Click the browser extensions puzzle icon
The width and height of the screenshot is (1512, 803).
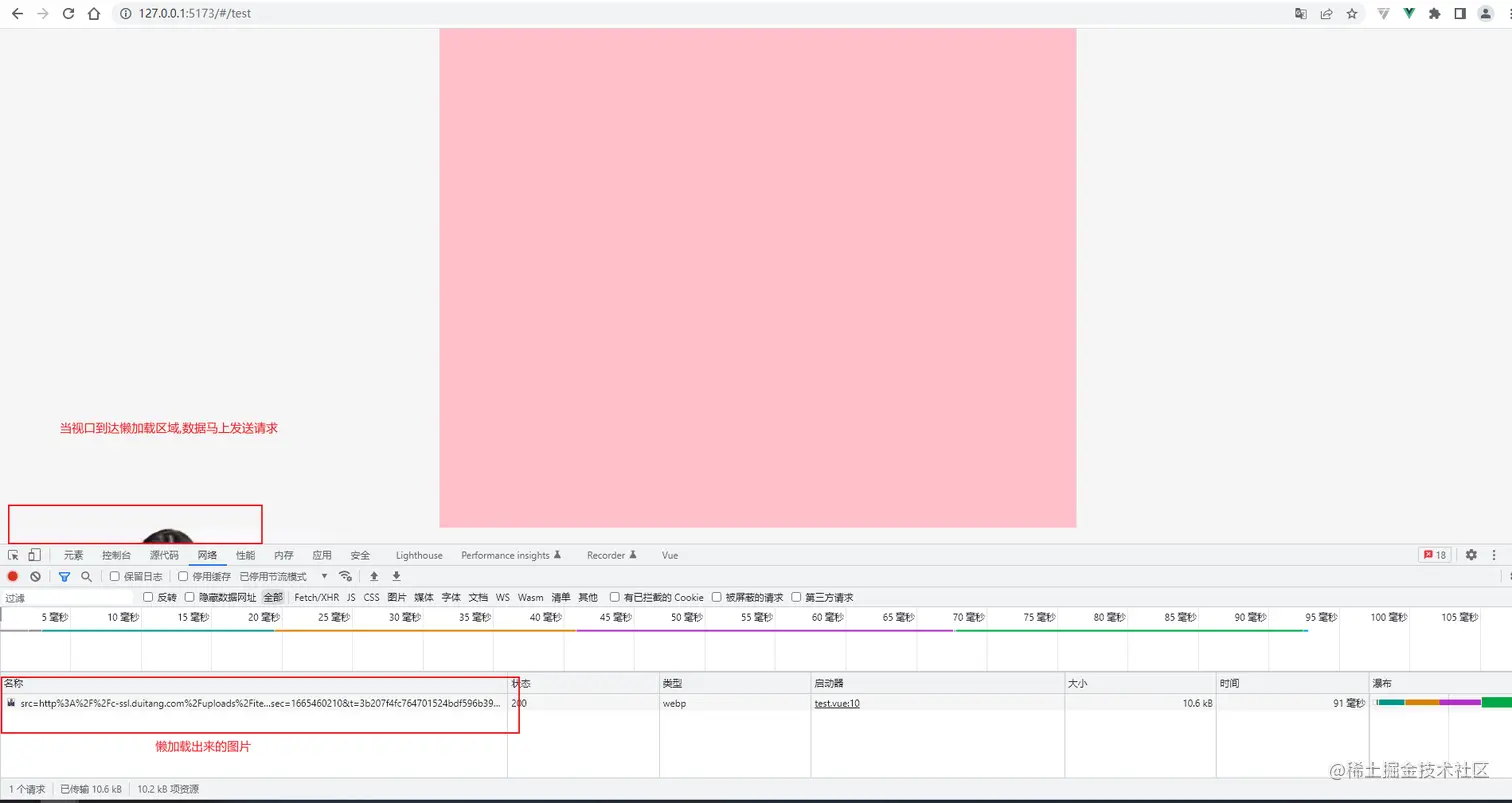(1434, 13)
